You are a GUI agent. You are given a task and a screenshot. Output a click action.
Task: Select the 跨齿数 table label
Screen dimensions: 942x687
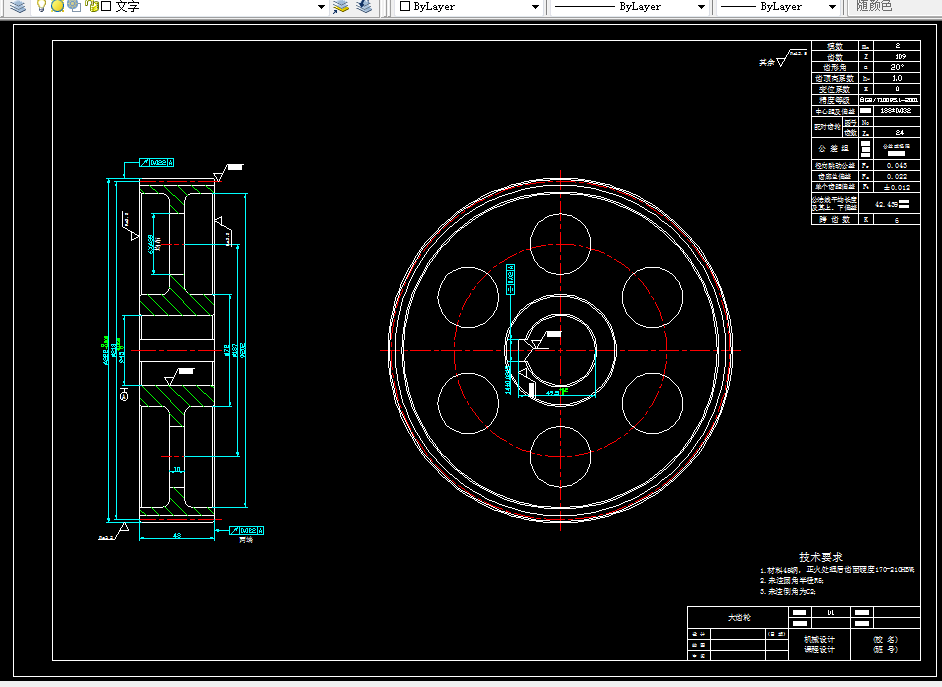click(834, 220)
